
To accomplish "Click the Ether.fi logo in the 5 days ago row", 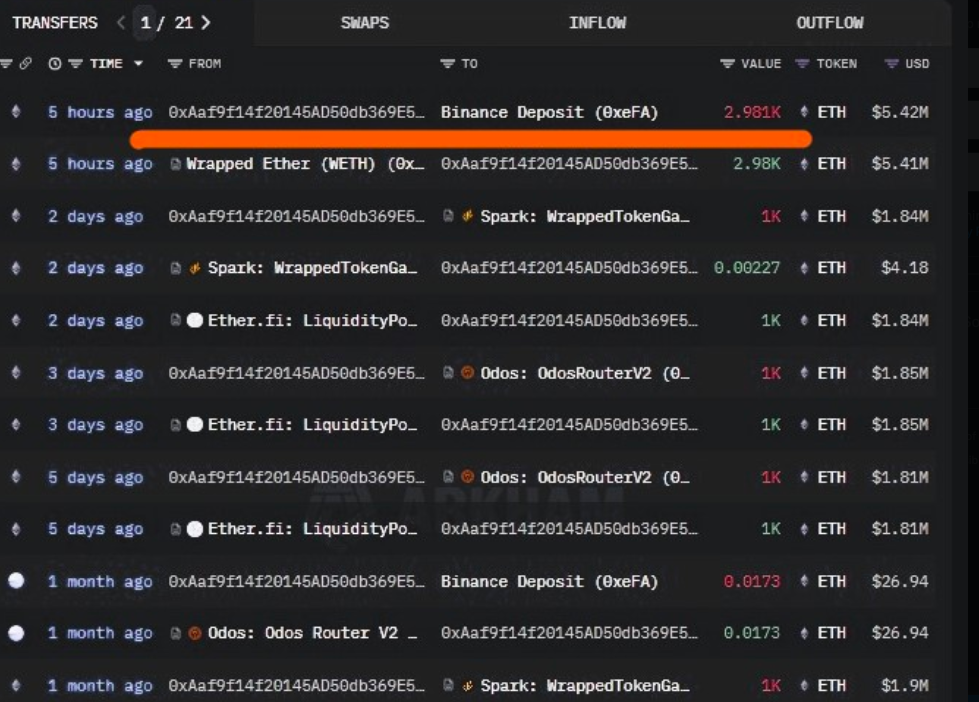I will (195, 529).
